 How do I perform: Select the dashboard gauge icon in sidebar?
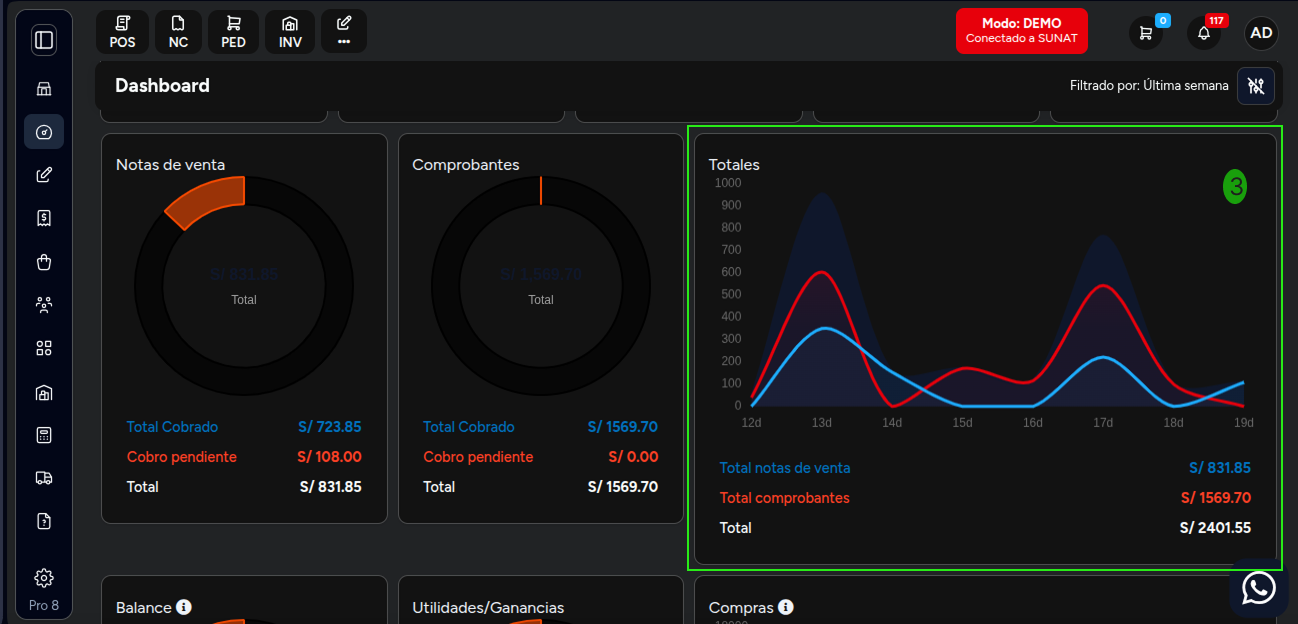[44, 132]
